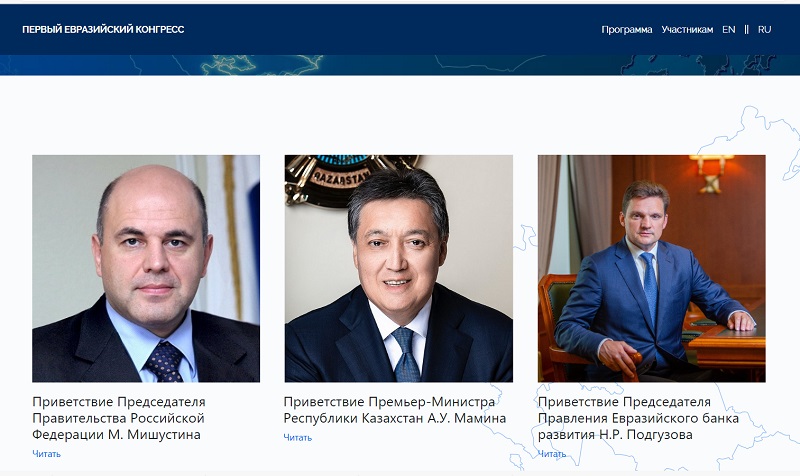Image resolution: width=800 pixels, height=476 pixels.
Task: Click Читать under Mamin's greeting
Action: coord(297,437)
